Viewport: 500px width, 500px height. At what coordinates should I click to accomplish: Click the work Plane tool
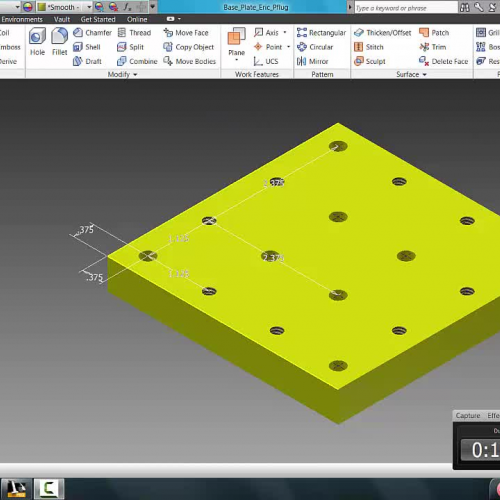[x=236, y=42]
